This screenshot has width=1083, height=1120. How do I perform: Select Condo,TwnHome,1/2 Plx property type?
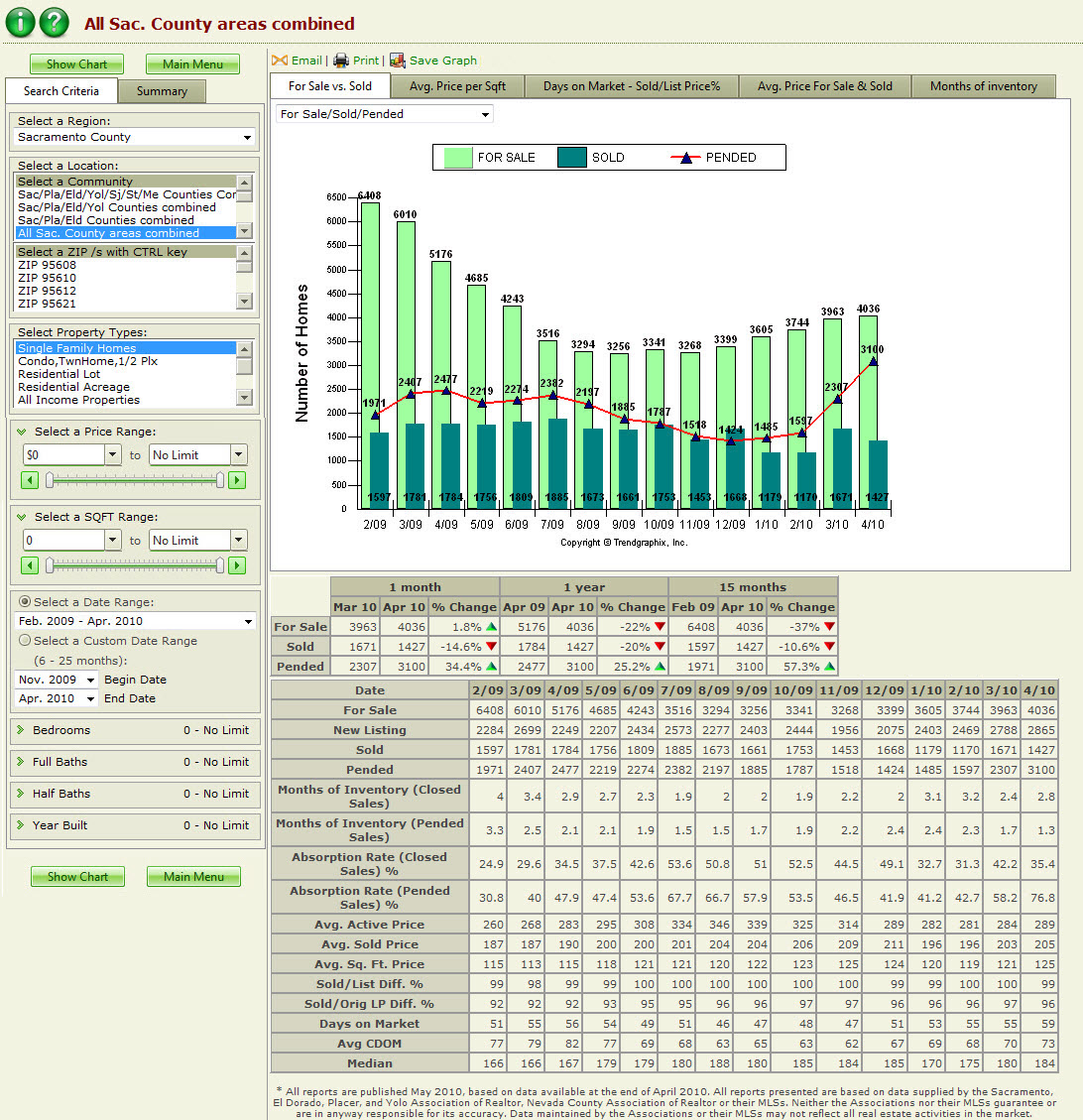coord(126,361)
